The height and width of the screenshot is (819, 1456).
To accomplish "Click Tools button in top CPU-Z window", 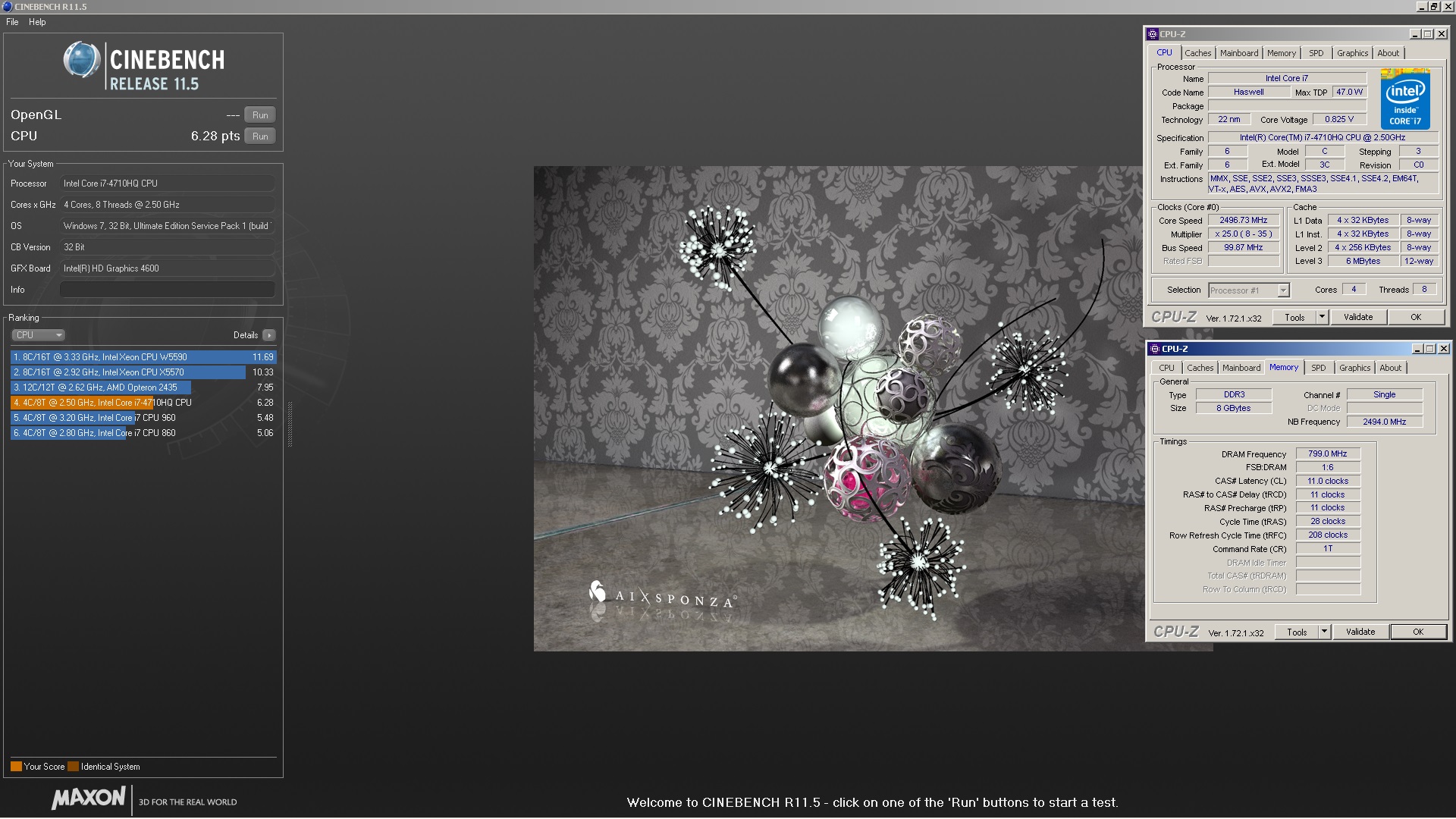I will tap(1294, 318).
